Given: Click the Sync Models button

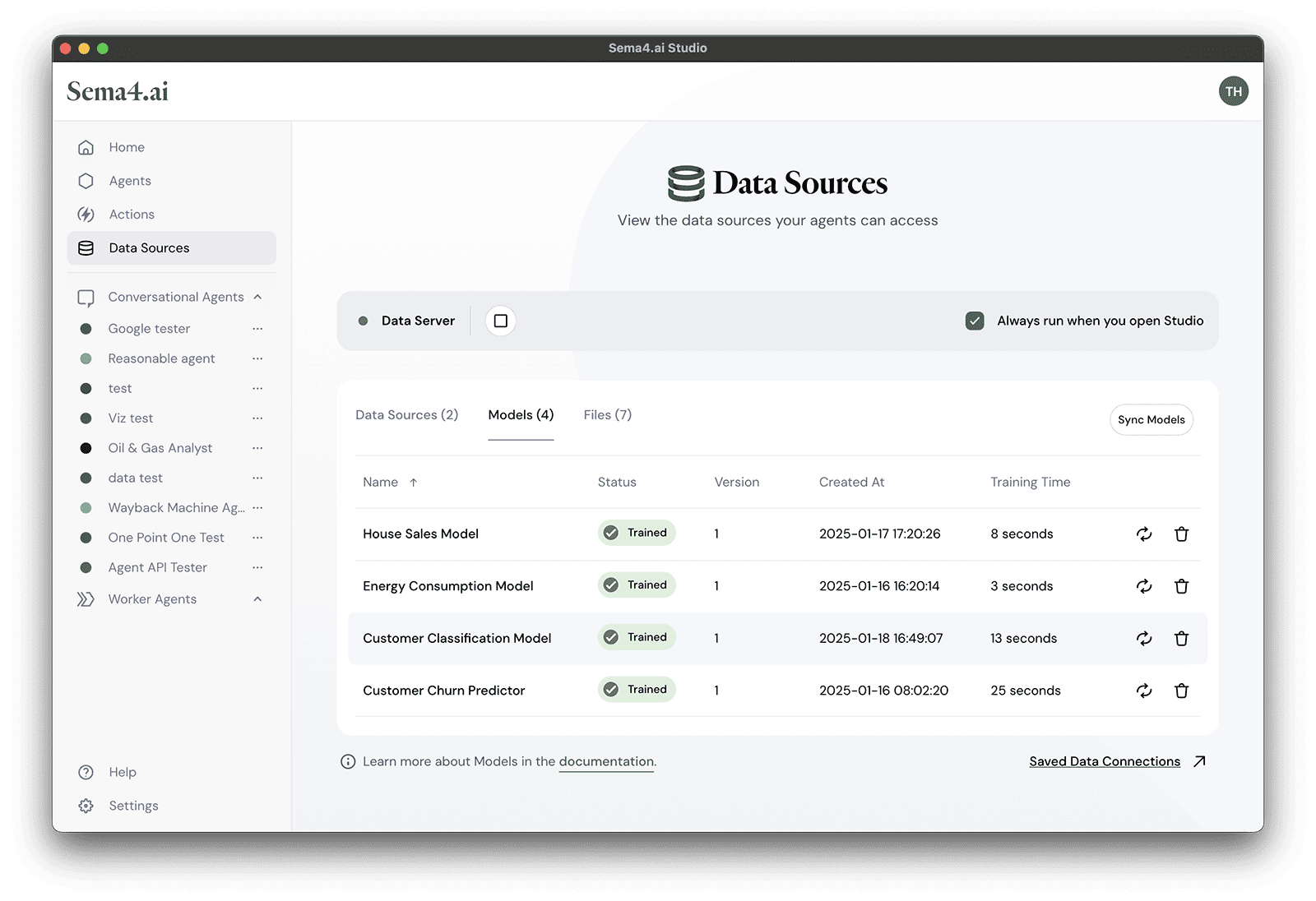Looking at the screenshot, I should tap(1151, 419).
